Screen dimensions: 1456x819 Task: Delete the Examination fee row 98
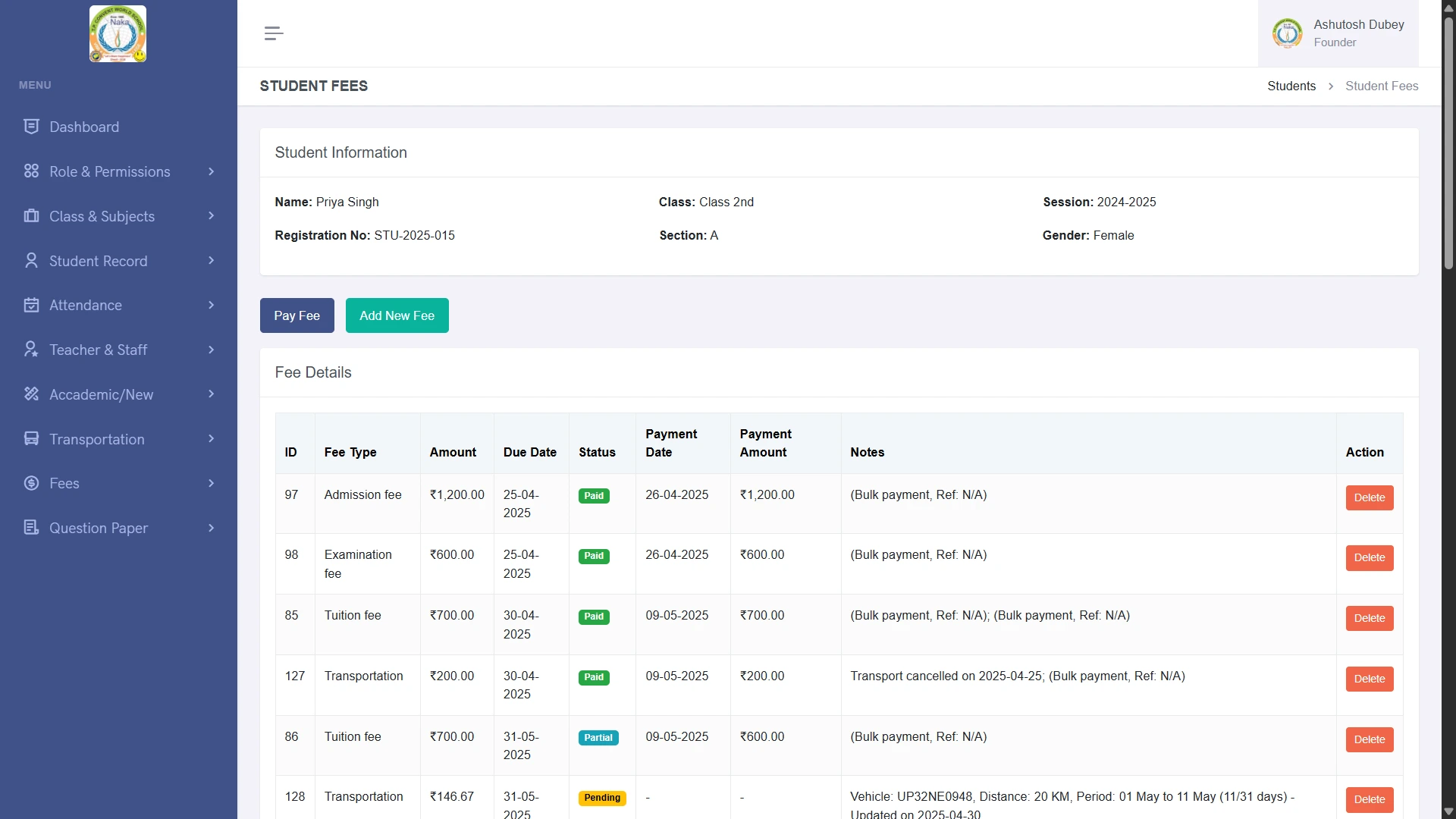1369,557
